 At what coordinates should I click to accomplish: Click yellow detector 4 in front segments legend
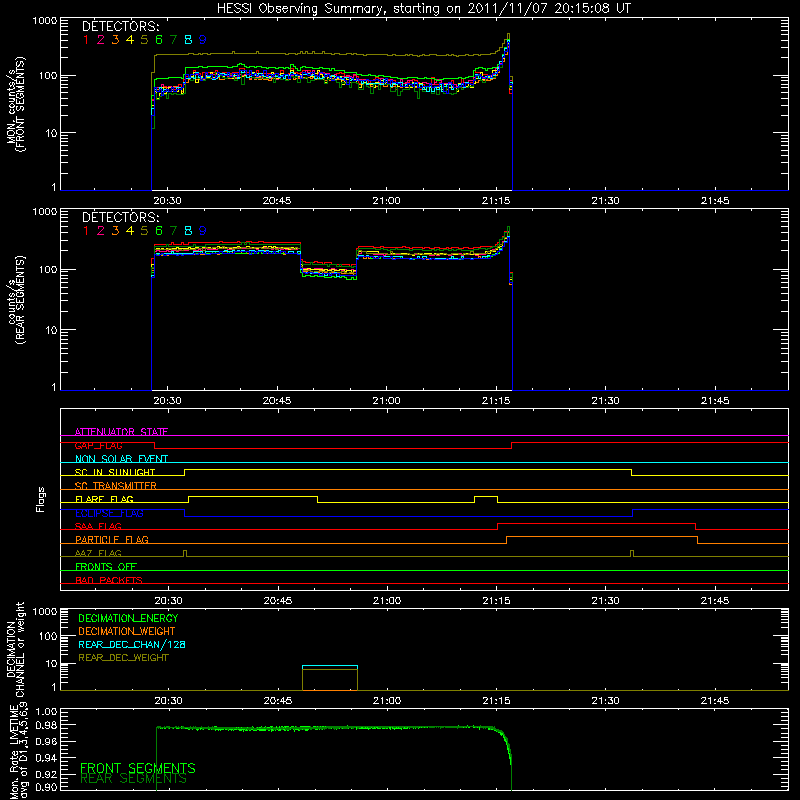coord(130,40)
